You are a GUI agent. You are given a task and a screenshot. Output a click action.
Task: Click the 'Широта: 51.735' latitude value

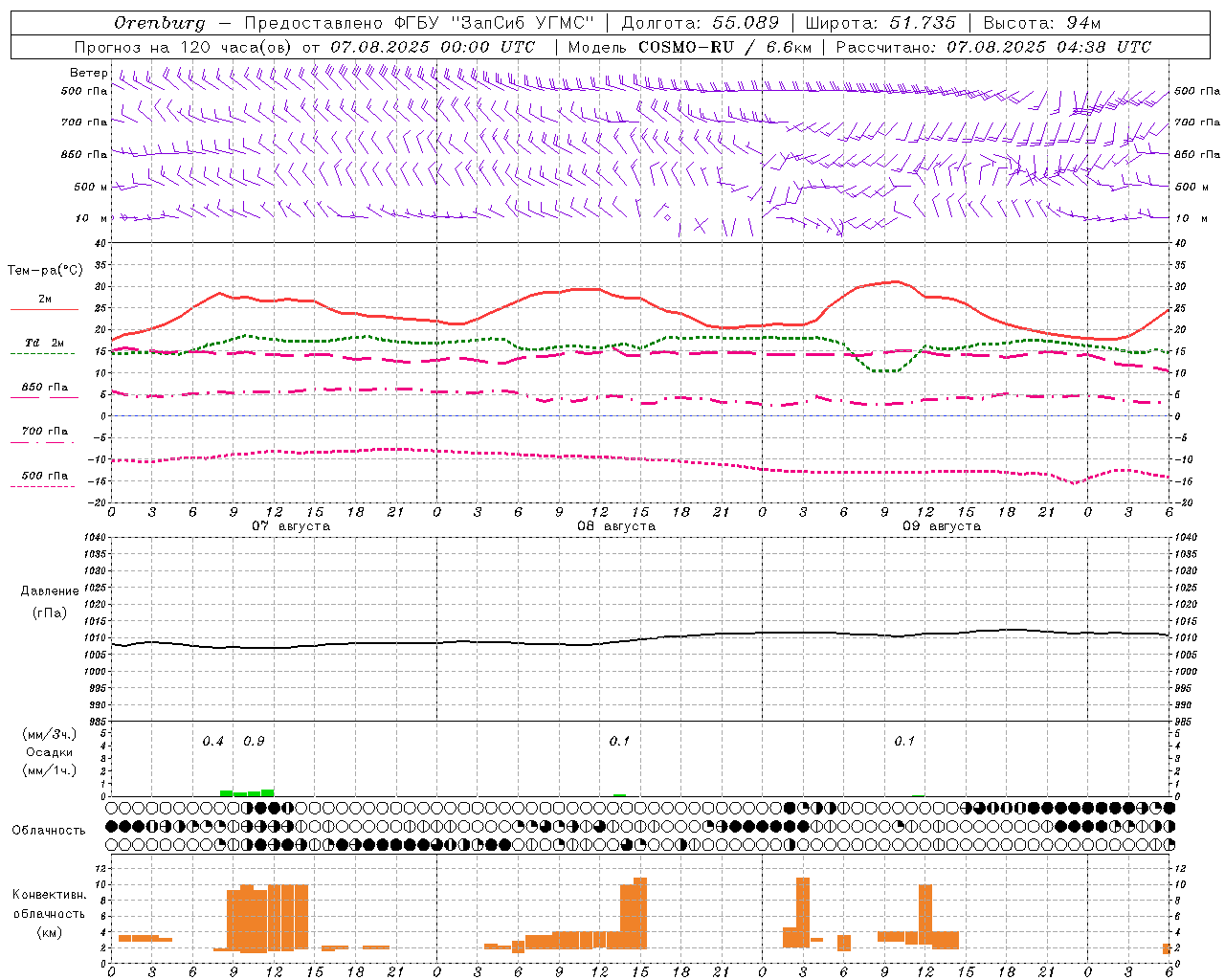(x=881, y=23)
